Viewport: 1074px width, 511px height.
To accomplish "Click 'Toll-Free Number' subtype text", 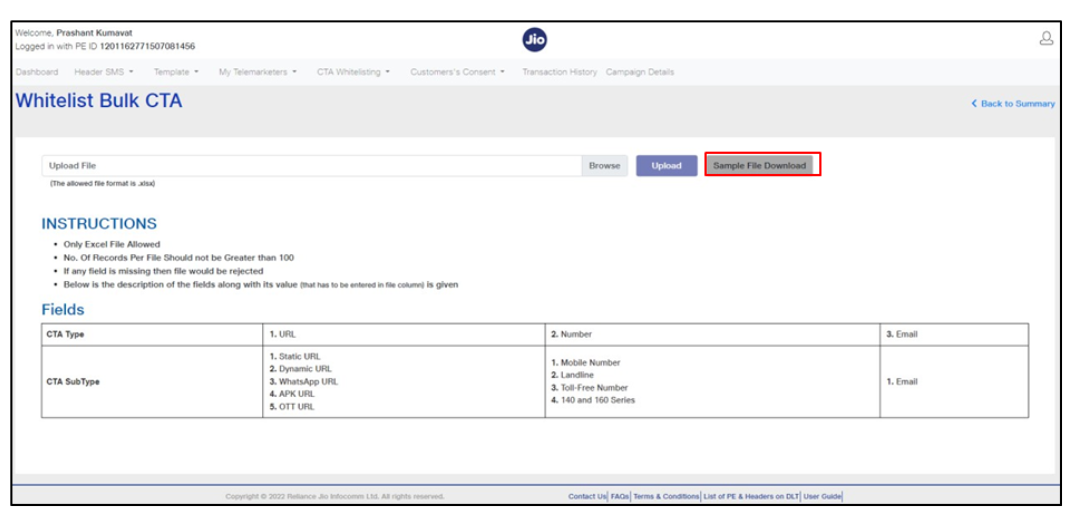I will point(595,388).
